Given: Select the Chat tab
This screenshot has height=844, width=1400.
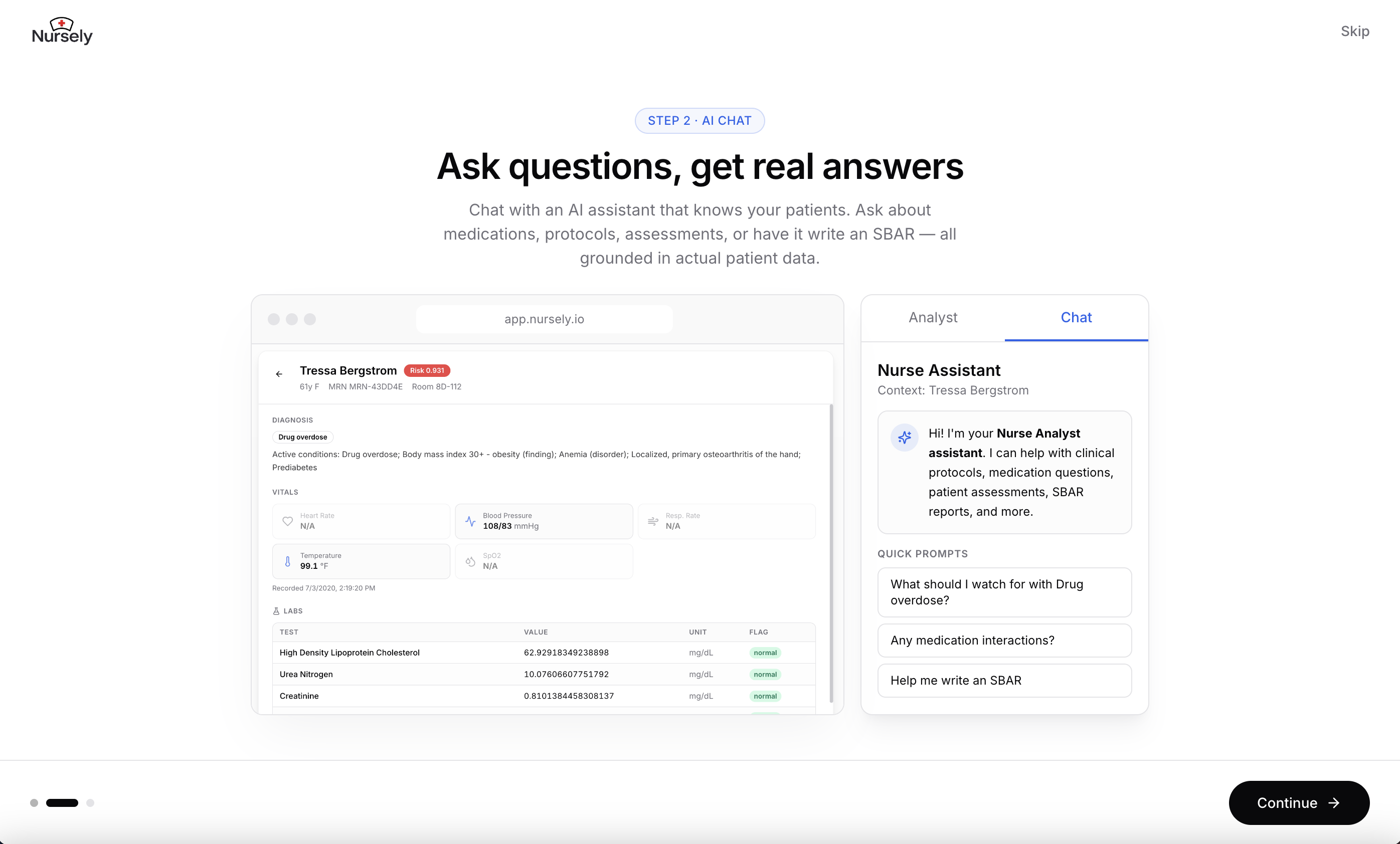Looking at the screenshot, I should 1076,317.
